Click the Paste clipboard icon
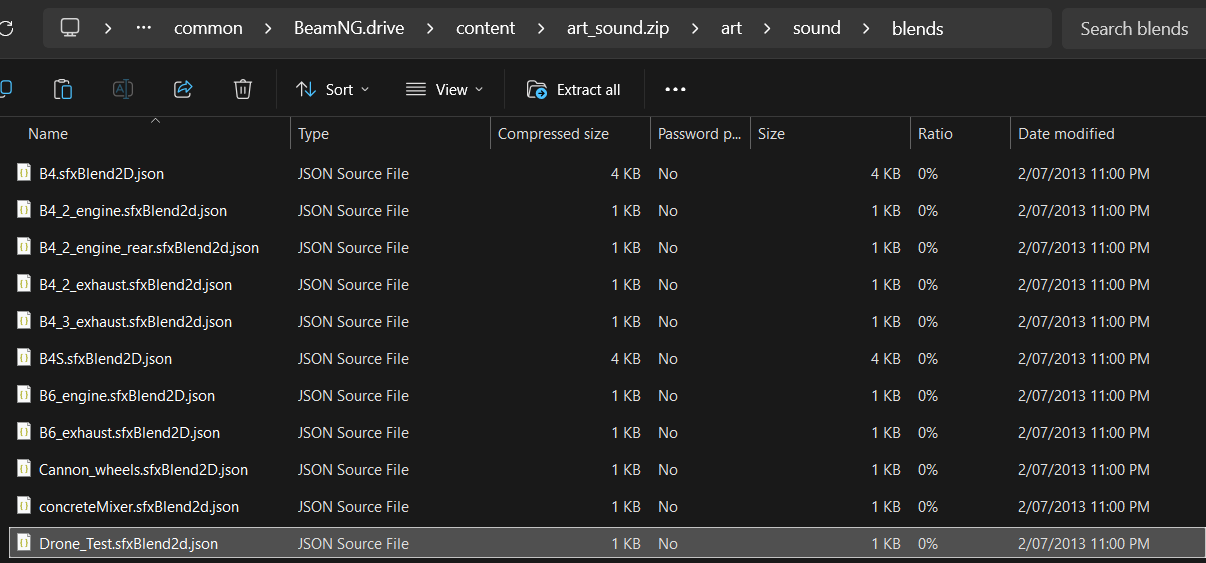The image size is (1206, 563). [x=63, y=89]
